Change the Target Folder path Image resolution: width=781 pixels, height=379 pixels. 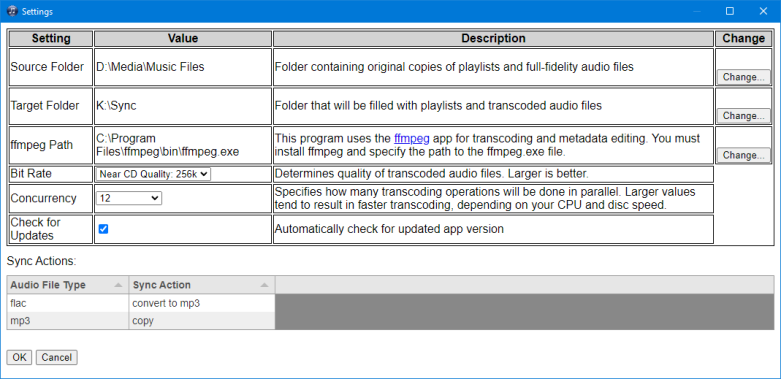[744, 116]
